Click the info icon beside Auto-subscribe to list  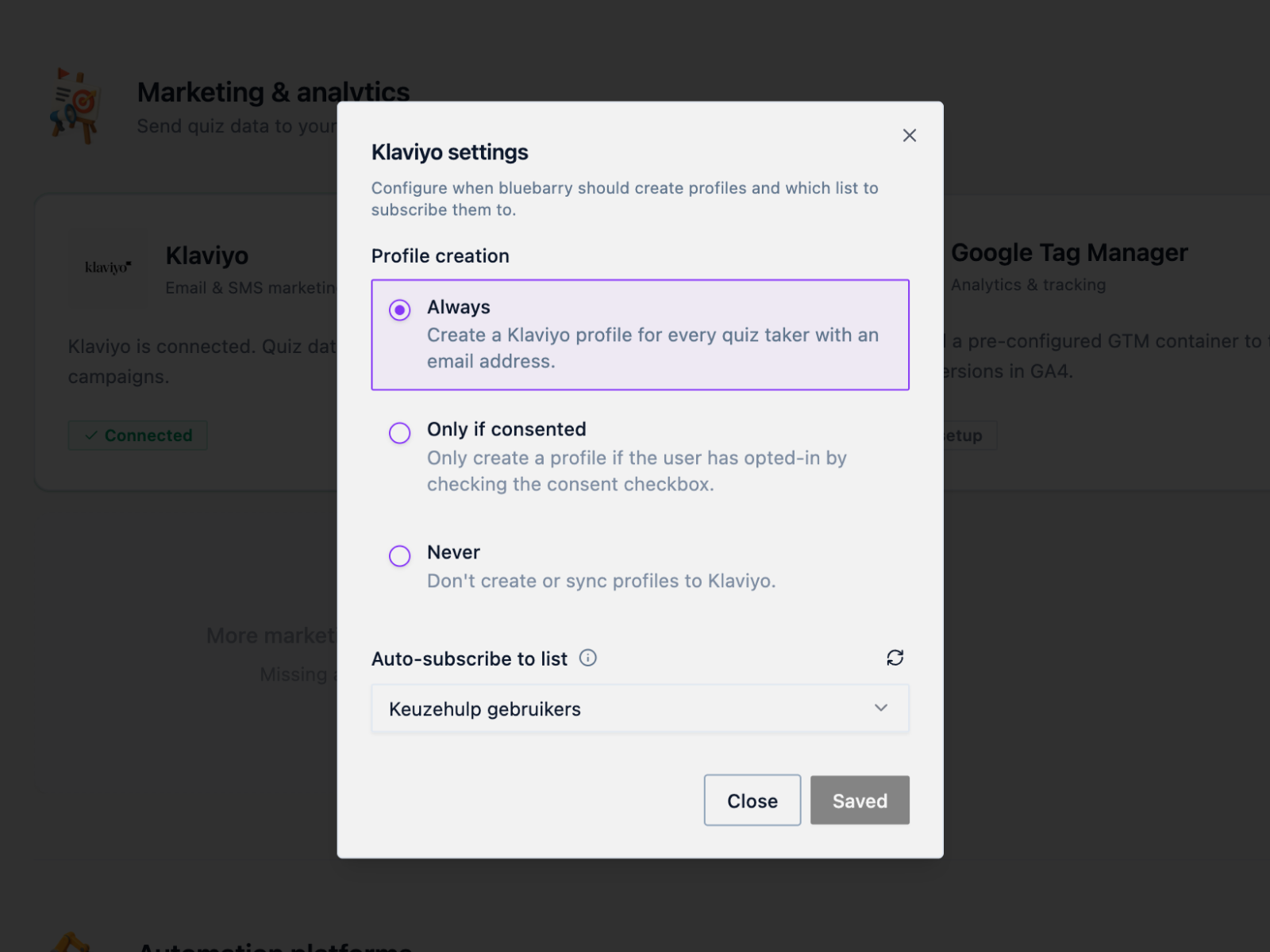pos(587,658)
